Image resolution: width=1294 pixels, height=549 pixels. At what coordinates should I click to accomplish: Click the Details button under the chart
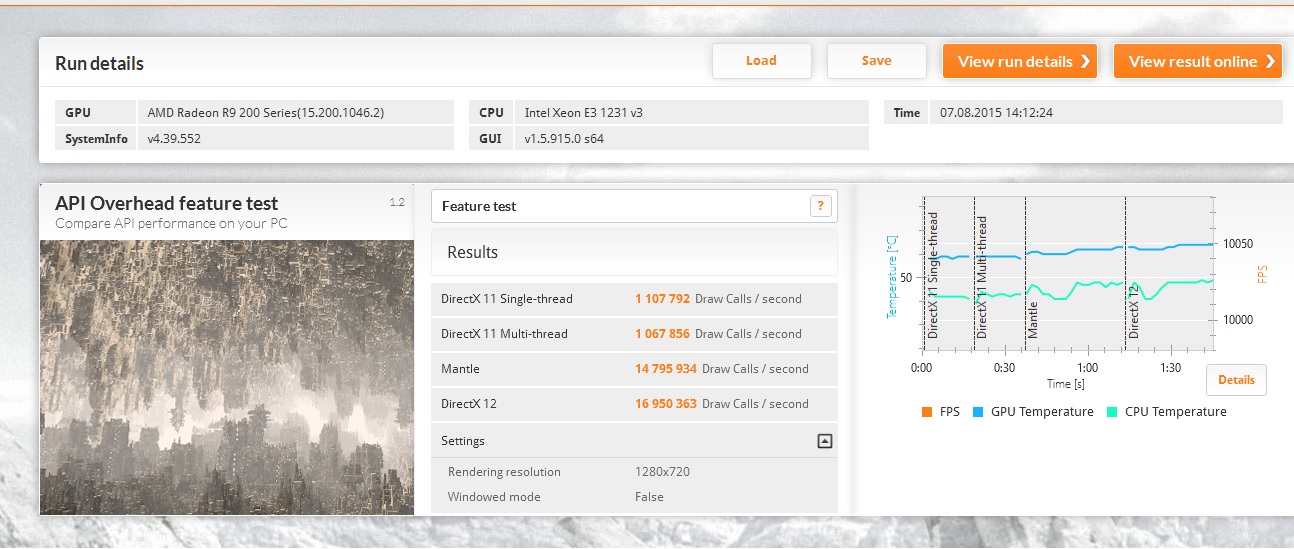click(x=1236, y=380)
